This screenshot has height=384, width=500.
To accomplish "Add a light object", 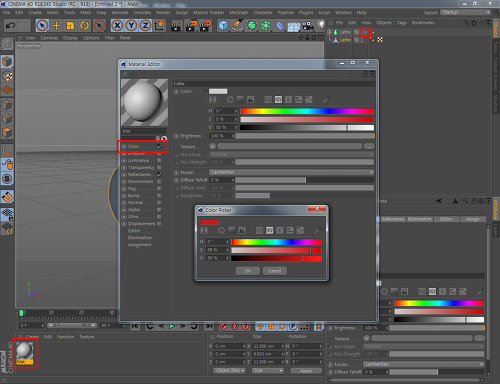I will pos(321,25).
